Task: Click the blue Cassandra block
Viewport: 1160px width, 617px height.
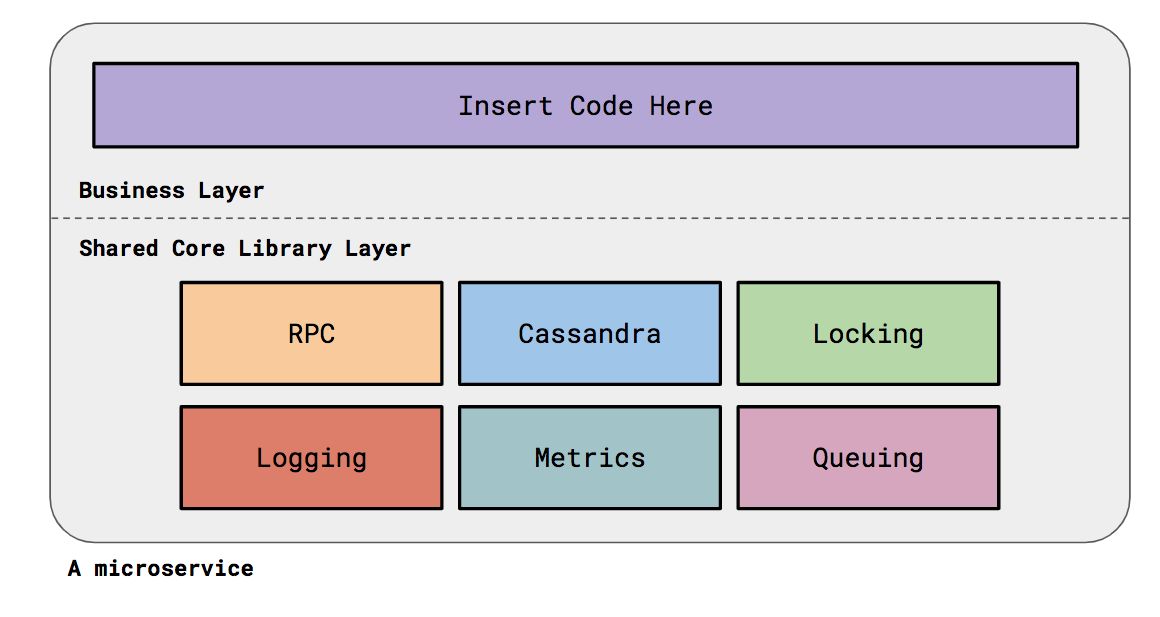Action: (590, 334)
